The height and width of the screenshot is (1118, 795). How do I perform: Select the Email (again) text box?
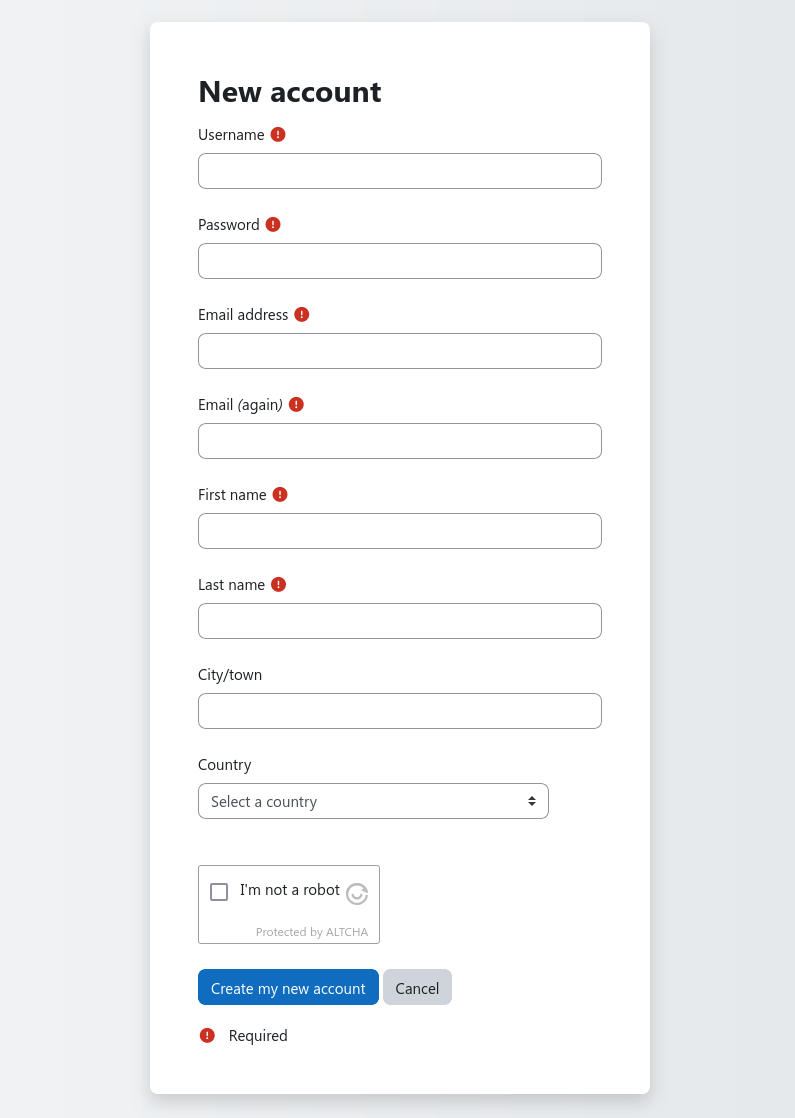[x=399, y=441]
